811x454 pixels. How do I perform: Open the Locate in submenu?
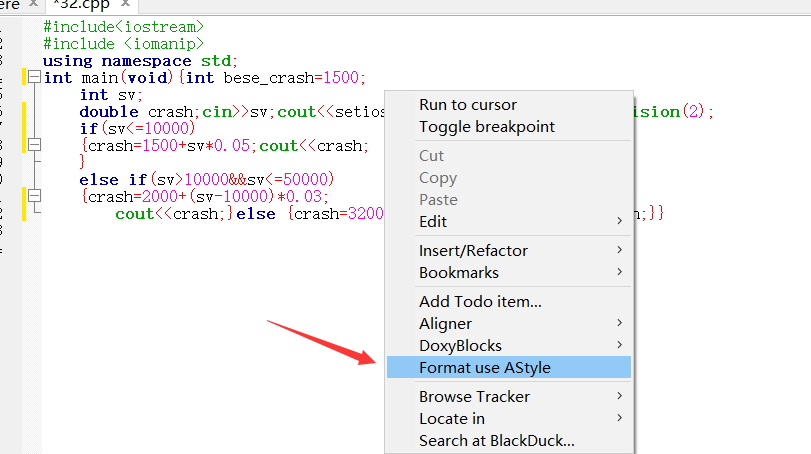[509, 418]
